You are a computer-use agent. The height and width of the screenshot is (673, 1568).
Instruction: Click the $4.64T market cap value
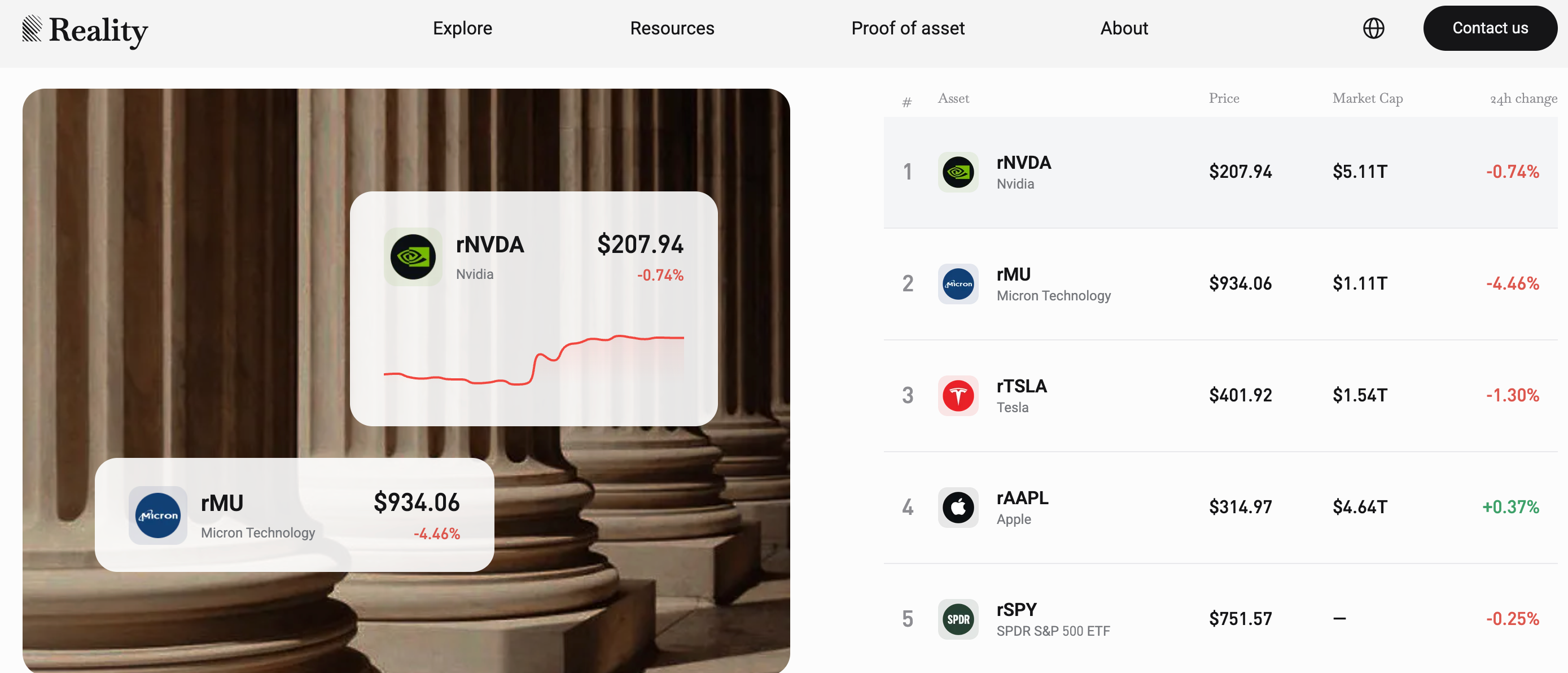click(1360, 507)
